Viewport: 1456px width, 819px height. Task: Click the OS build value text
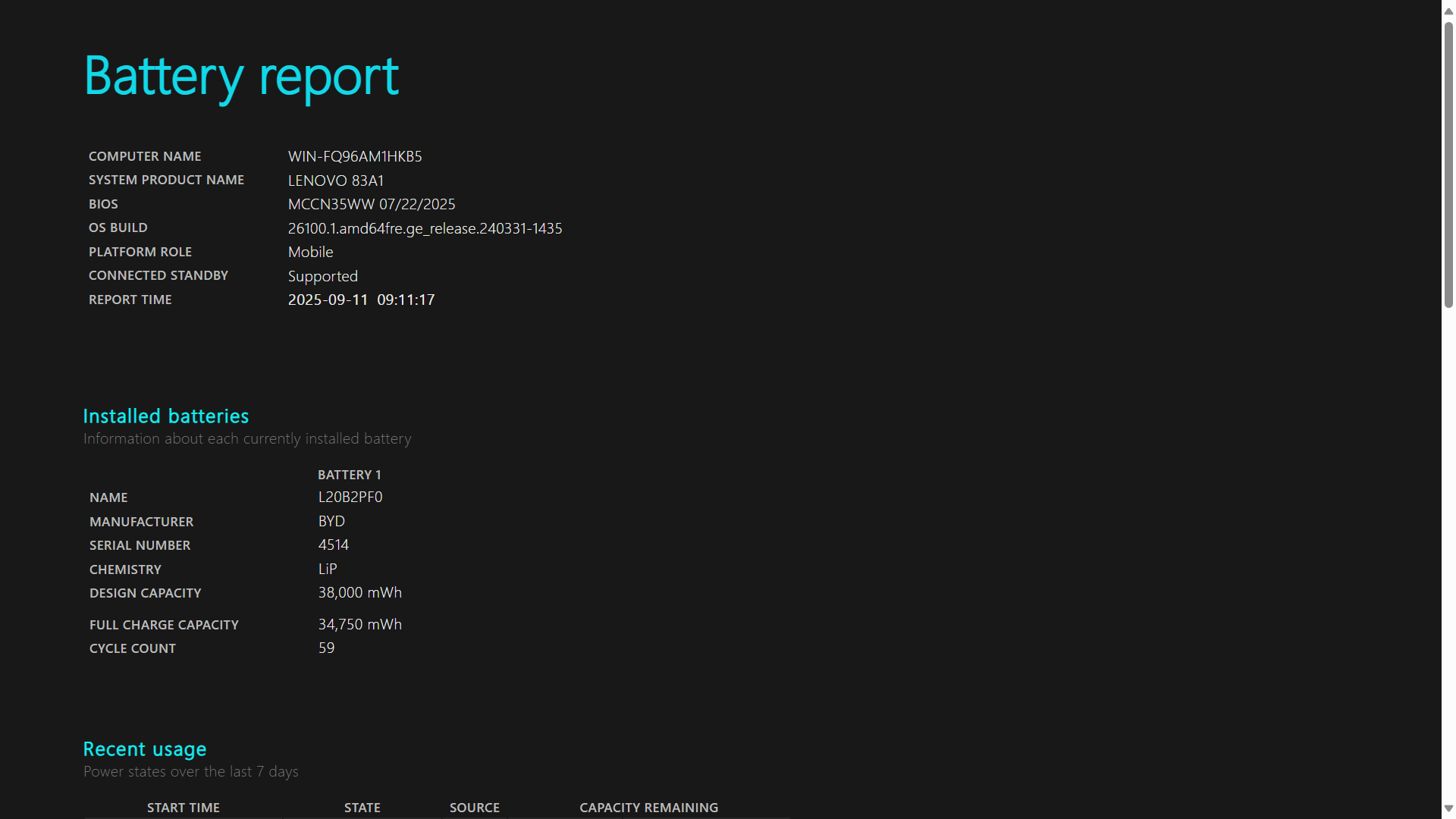click(x=425, y=228)
